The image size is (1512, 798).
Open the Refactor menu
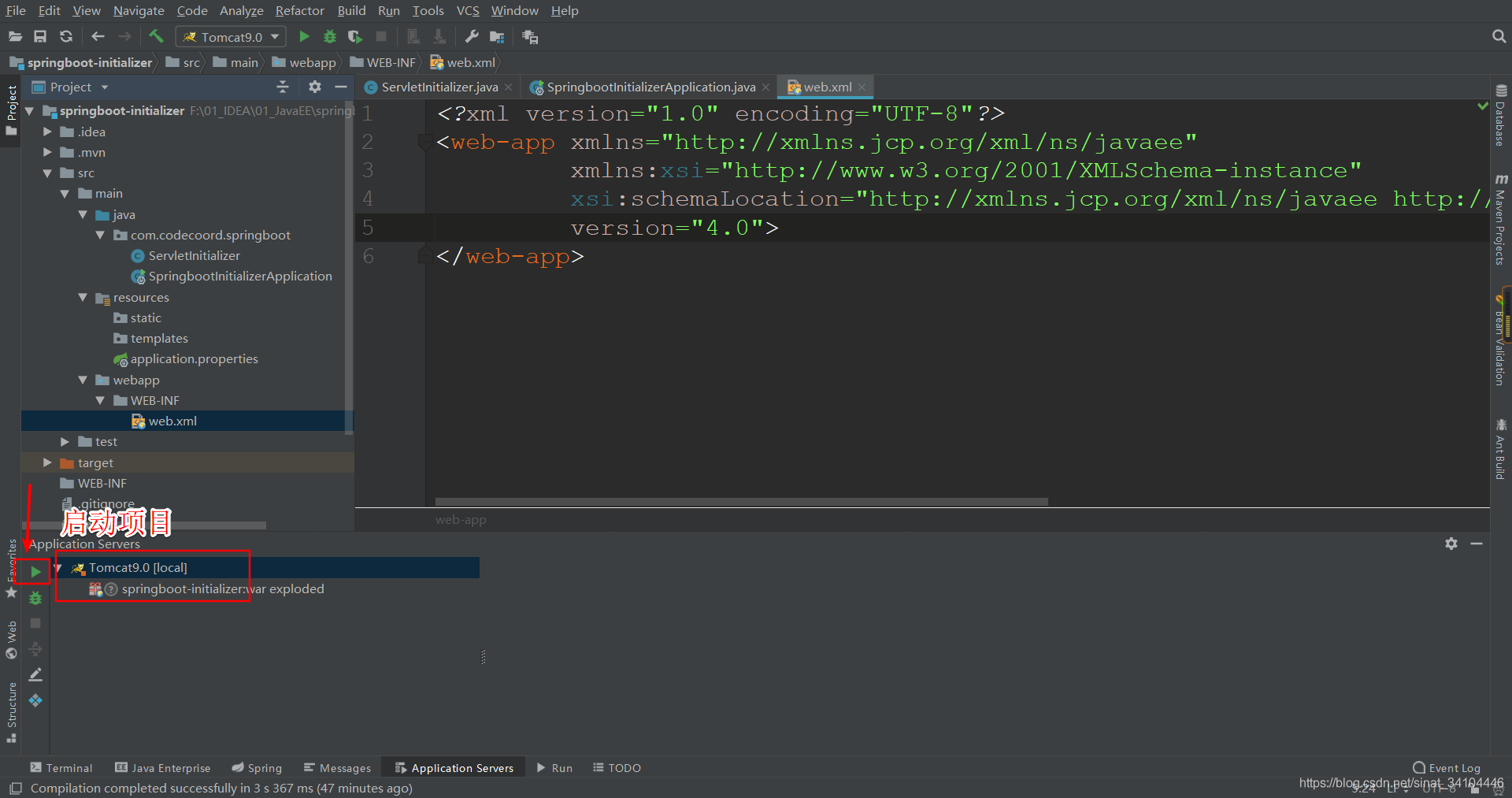click(299, 10)
